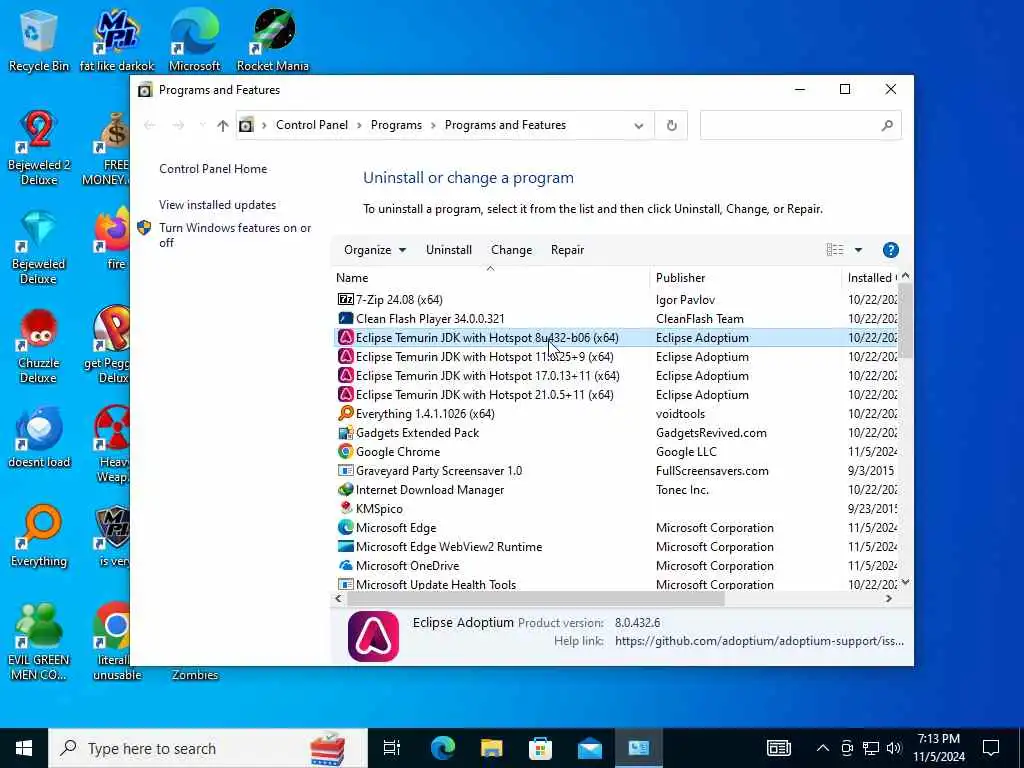
Task: Click the Eclipse Temurin JDK 17.0.13+11 icon
Action: (x=345, y=376)
